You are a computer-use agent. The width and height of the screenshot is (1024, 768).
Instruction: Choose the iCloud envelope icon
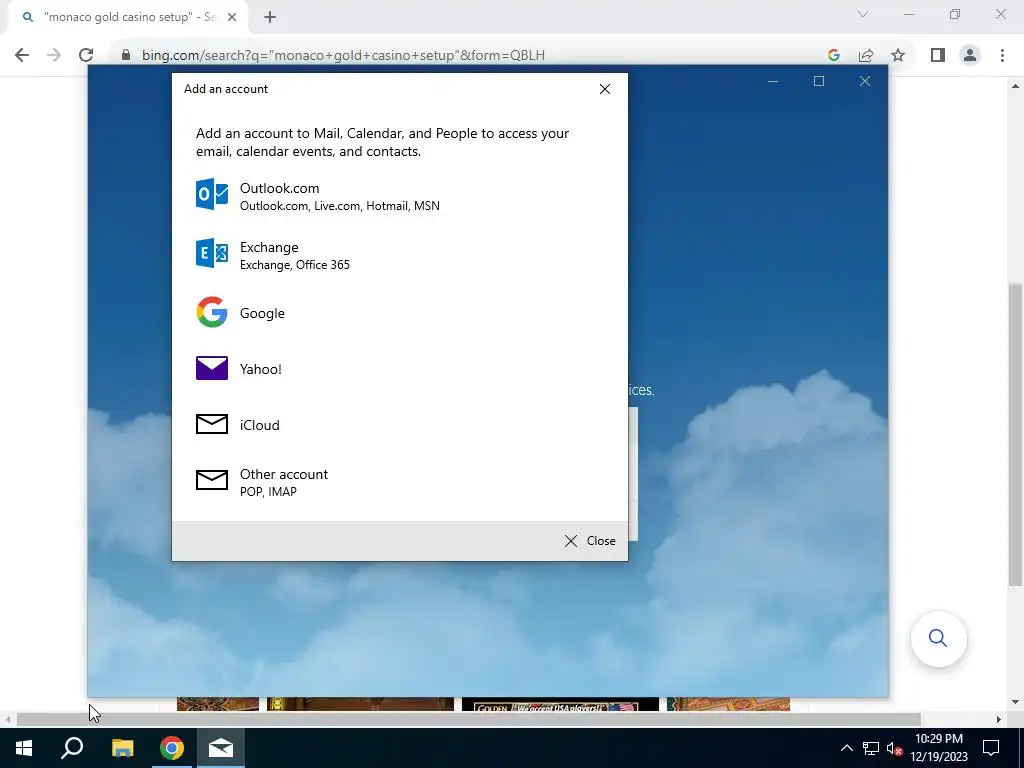pos(212,424)
